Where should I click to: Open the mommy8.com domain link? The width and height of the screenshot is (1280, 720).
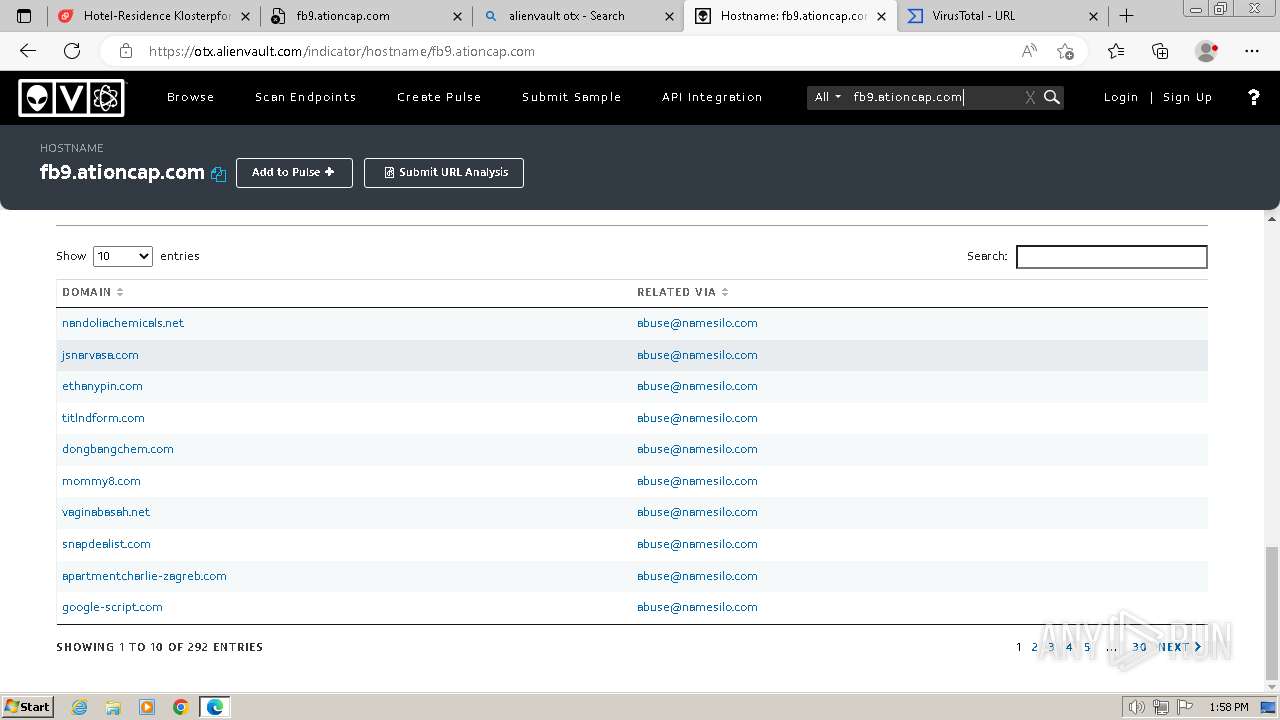coord(101,481)
